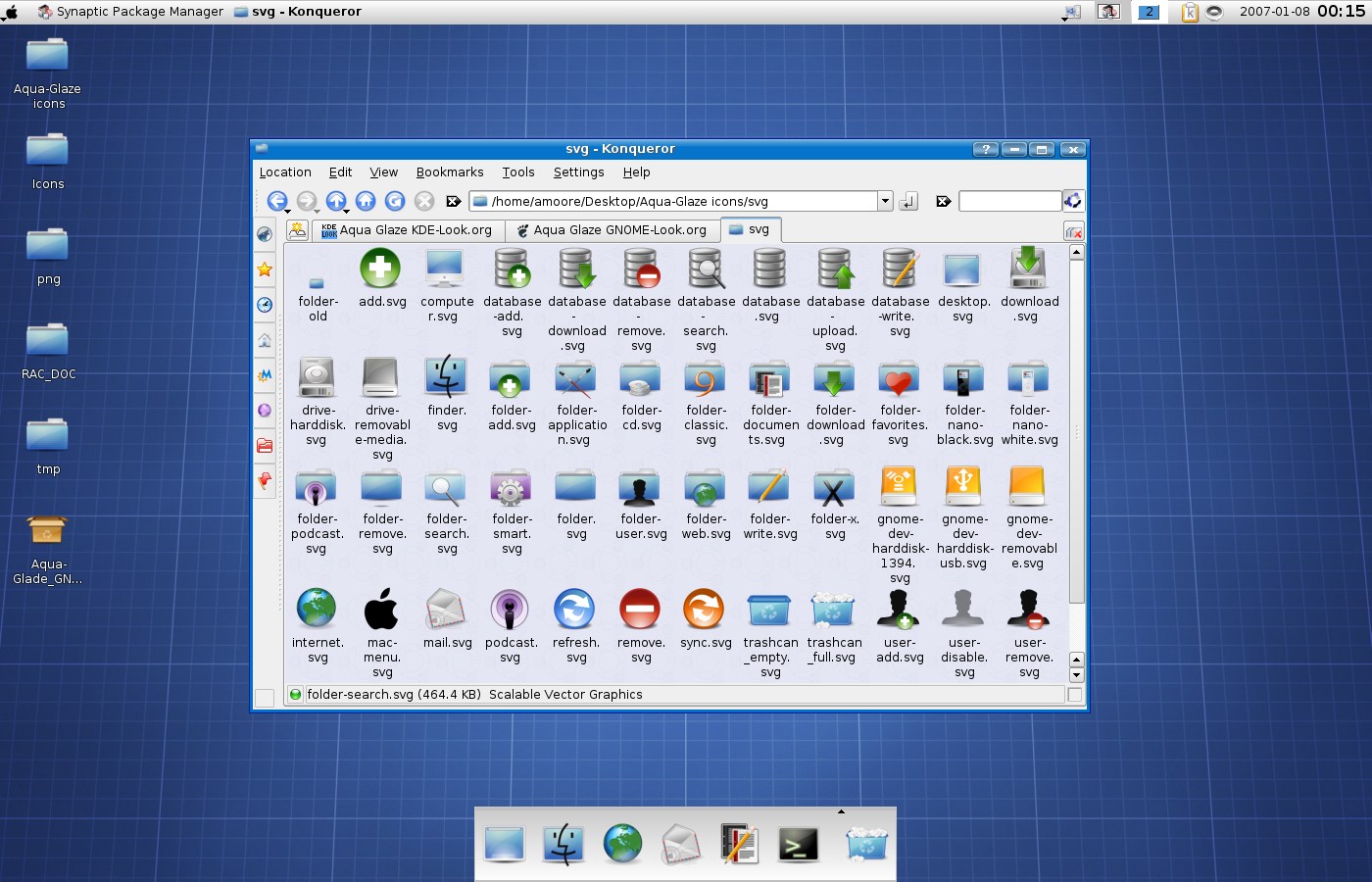Switch to Aqua Glaze GNOME-Look.org tab
The width and height of the screenshot is (1372, 882).
[612, 230]
